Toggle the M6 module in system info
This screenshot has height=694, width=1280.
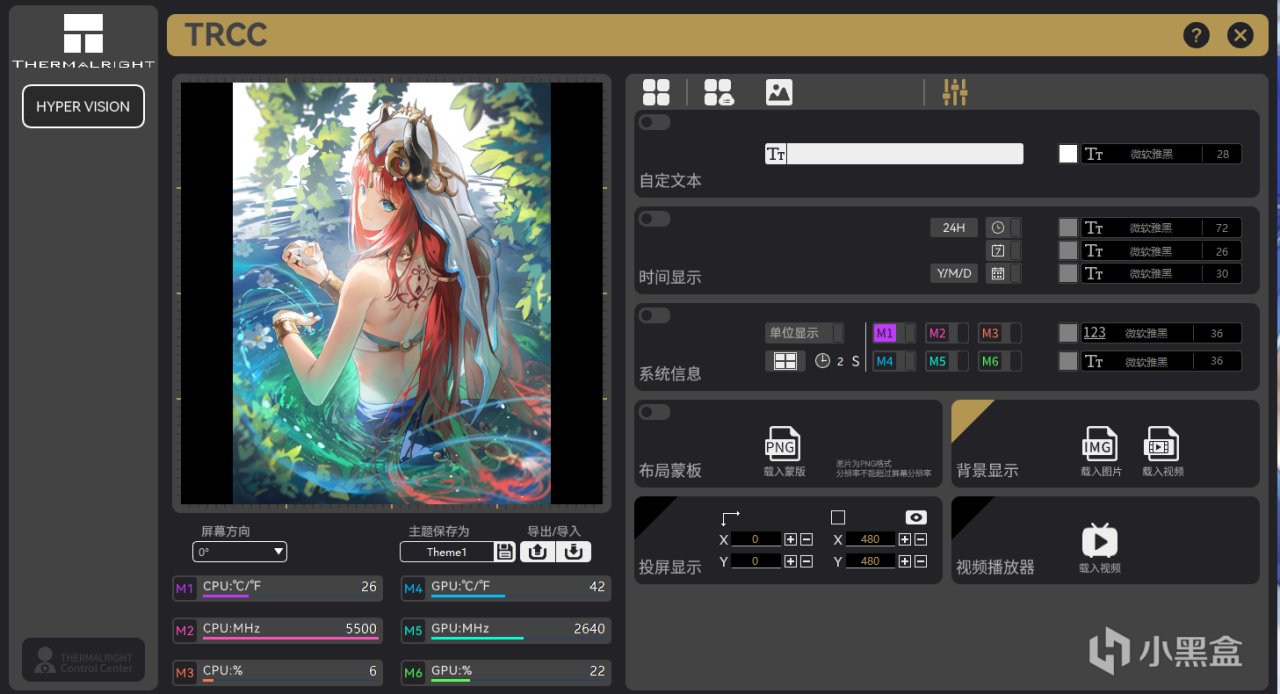tap(1000, 361)
